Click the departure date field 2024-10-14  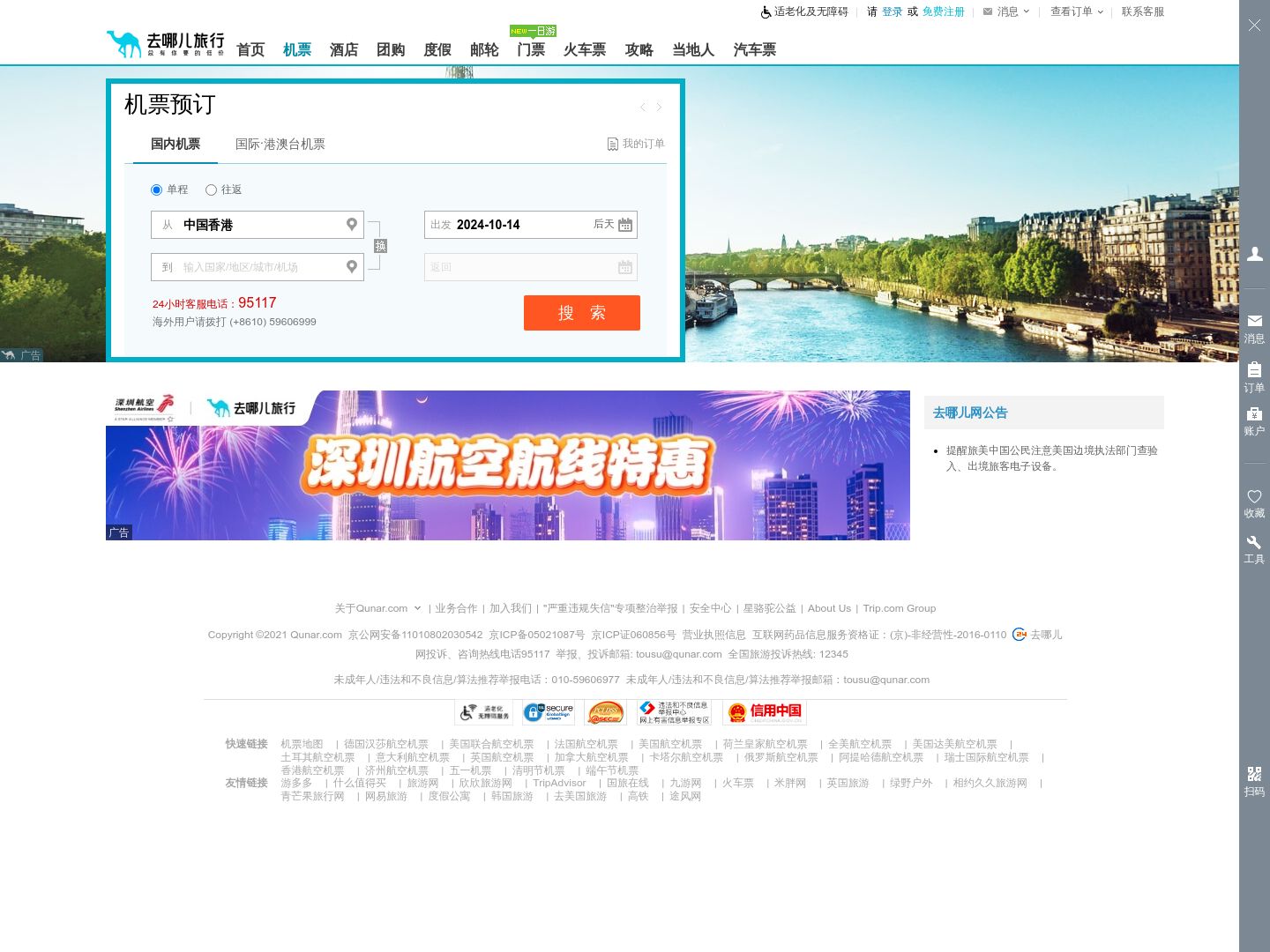531,225
